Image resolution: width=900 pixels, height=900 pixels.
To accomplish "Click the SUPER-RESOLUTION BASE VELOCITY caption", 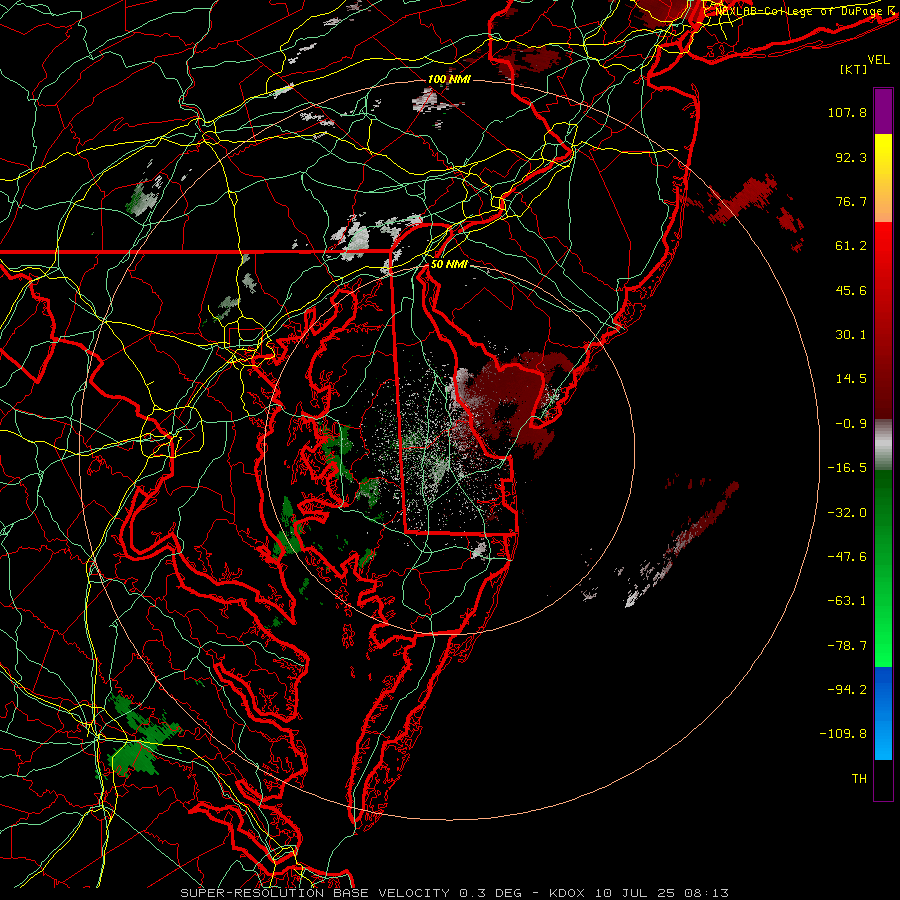I will point(315,893).
